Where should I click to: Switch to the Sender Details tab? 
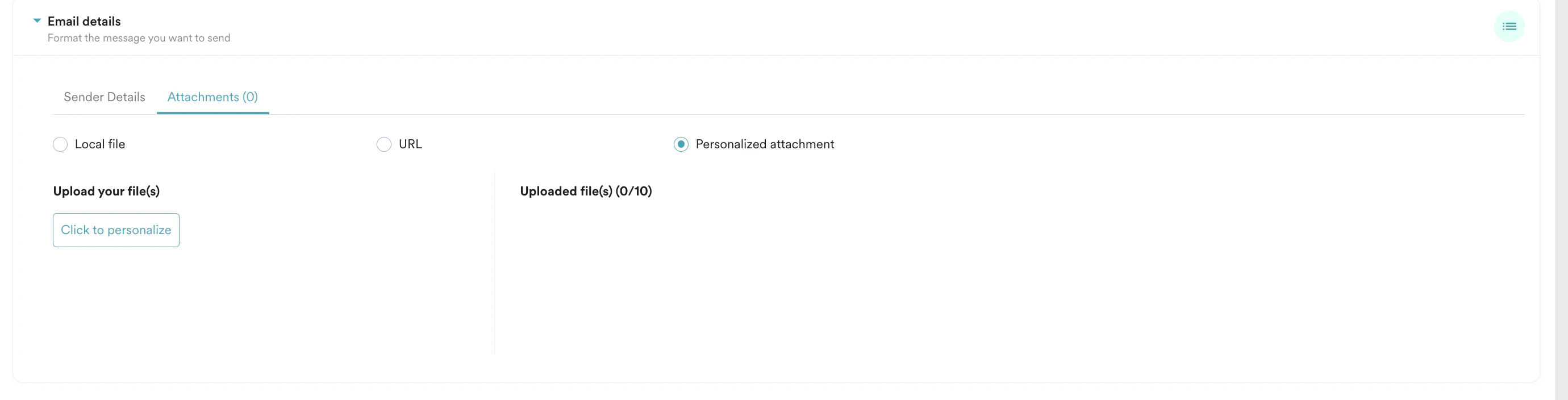(x=104, y=97)
